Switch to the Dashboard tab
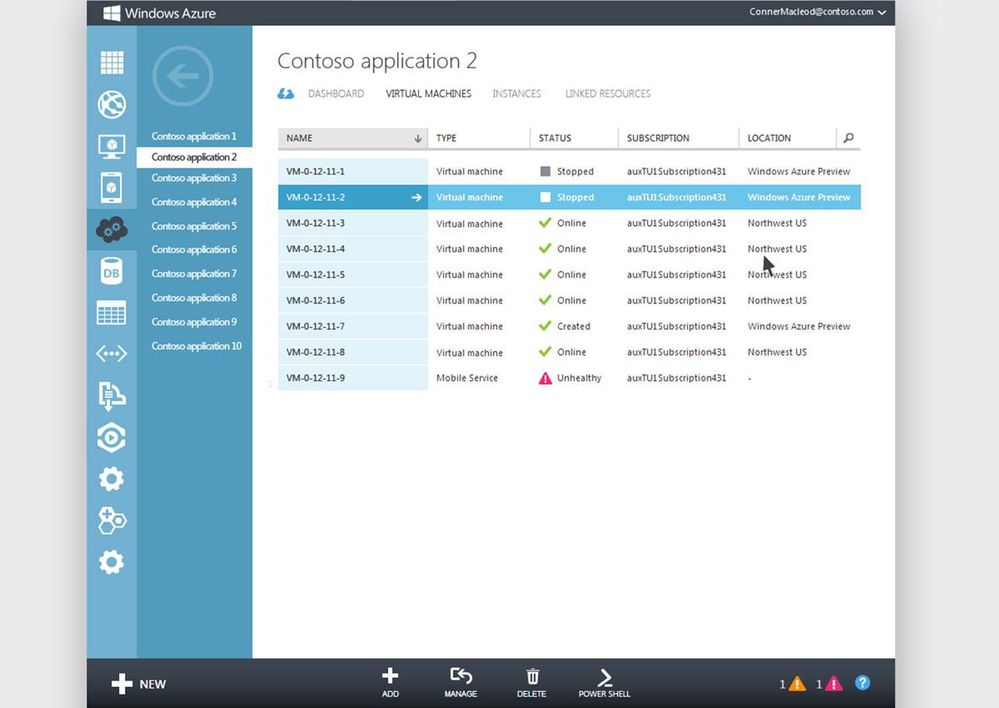This screenshot has height=708, width=999. [336, 94]
